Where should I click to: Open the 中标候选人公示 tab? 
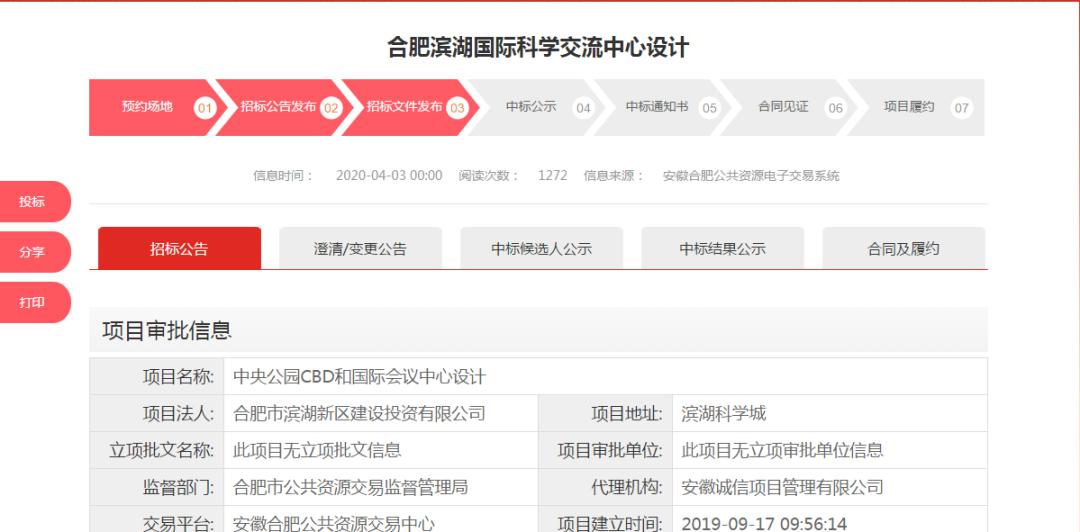pos(541,249)
